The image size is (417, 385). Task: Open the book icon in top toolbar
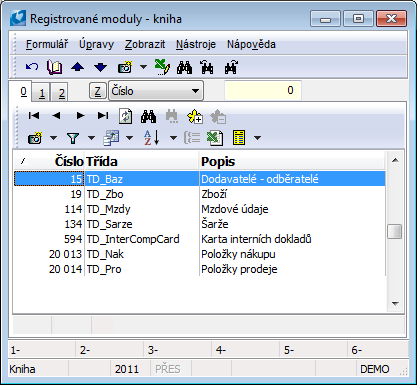pos(54,67)
